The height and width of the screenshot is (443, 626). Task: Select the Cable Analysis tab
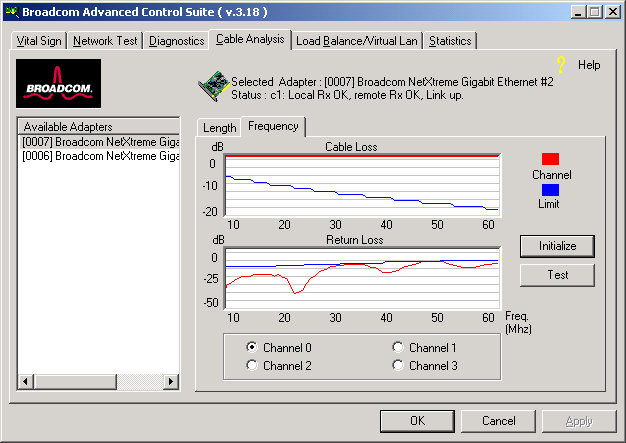(250, 39)
